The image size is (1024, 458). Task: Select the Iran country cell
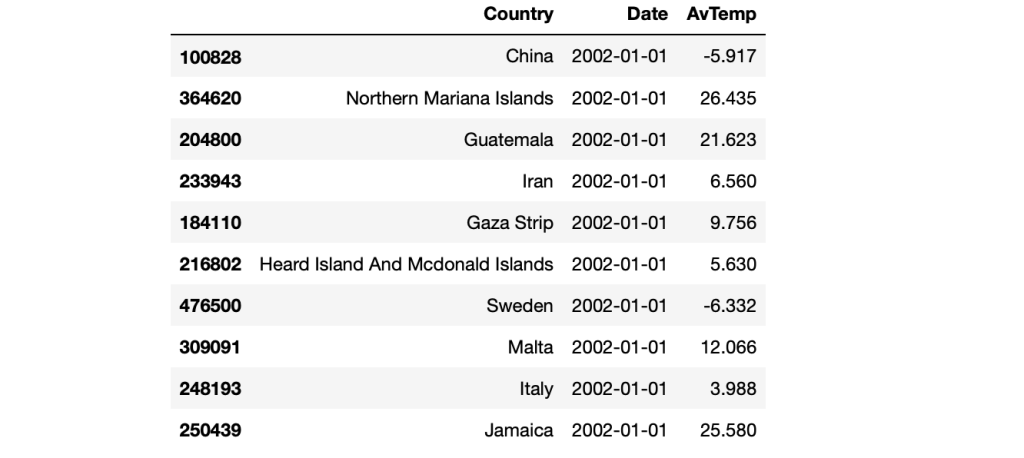click(x=537, y=182)
